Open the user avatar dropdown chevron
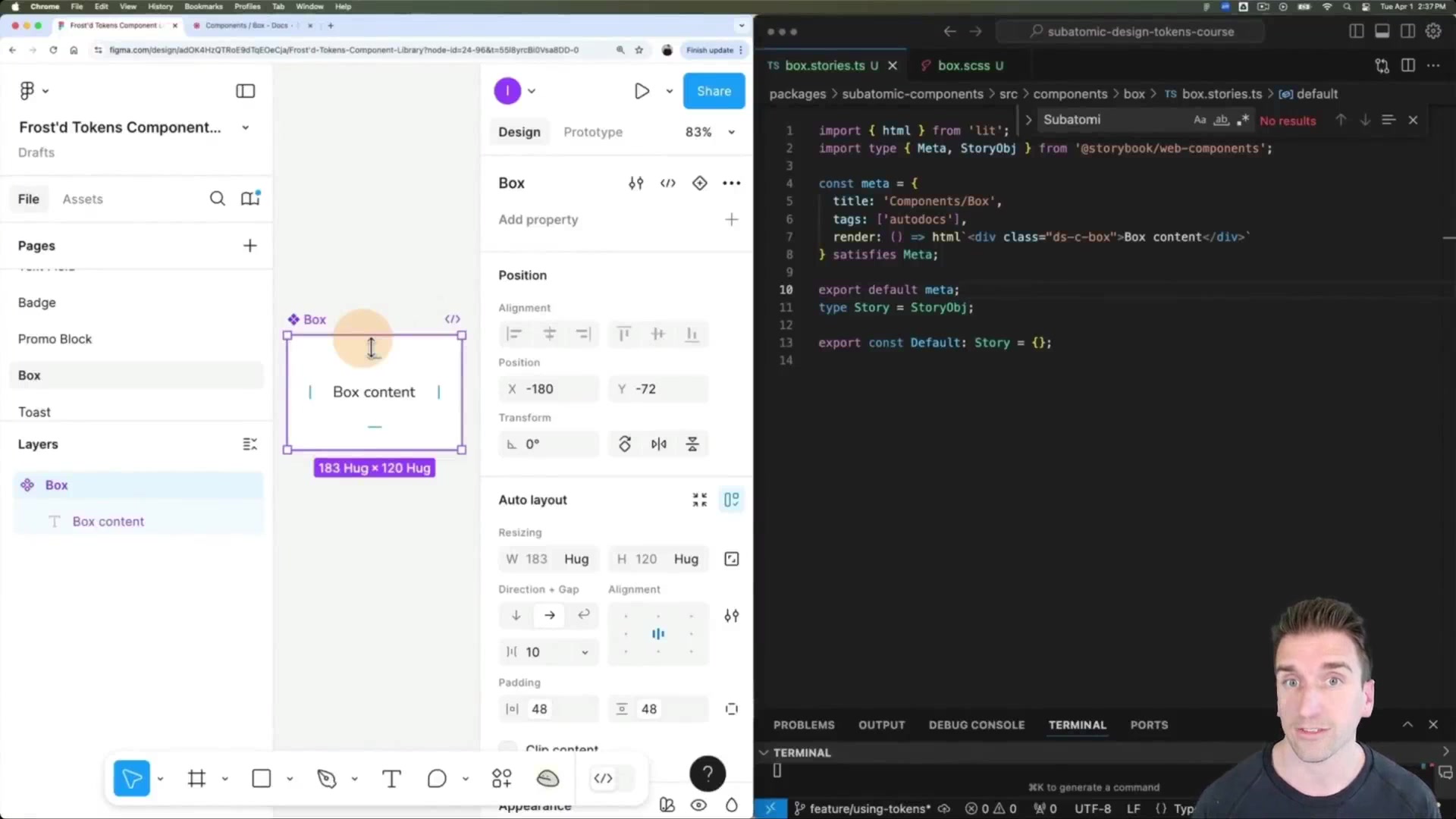The height and width of the screenshot is (819, 1456). coord(532,91)
